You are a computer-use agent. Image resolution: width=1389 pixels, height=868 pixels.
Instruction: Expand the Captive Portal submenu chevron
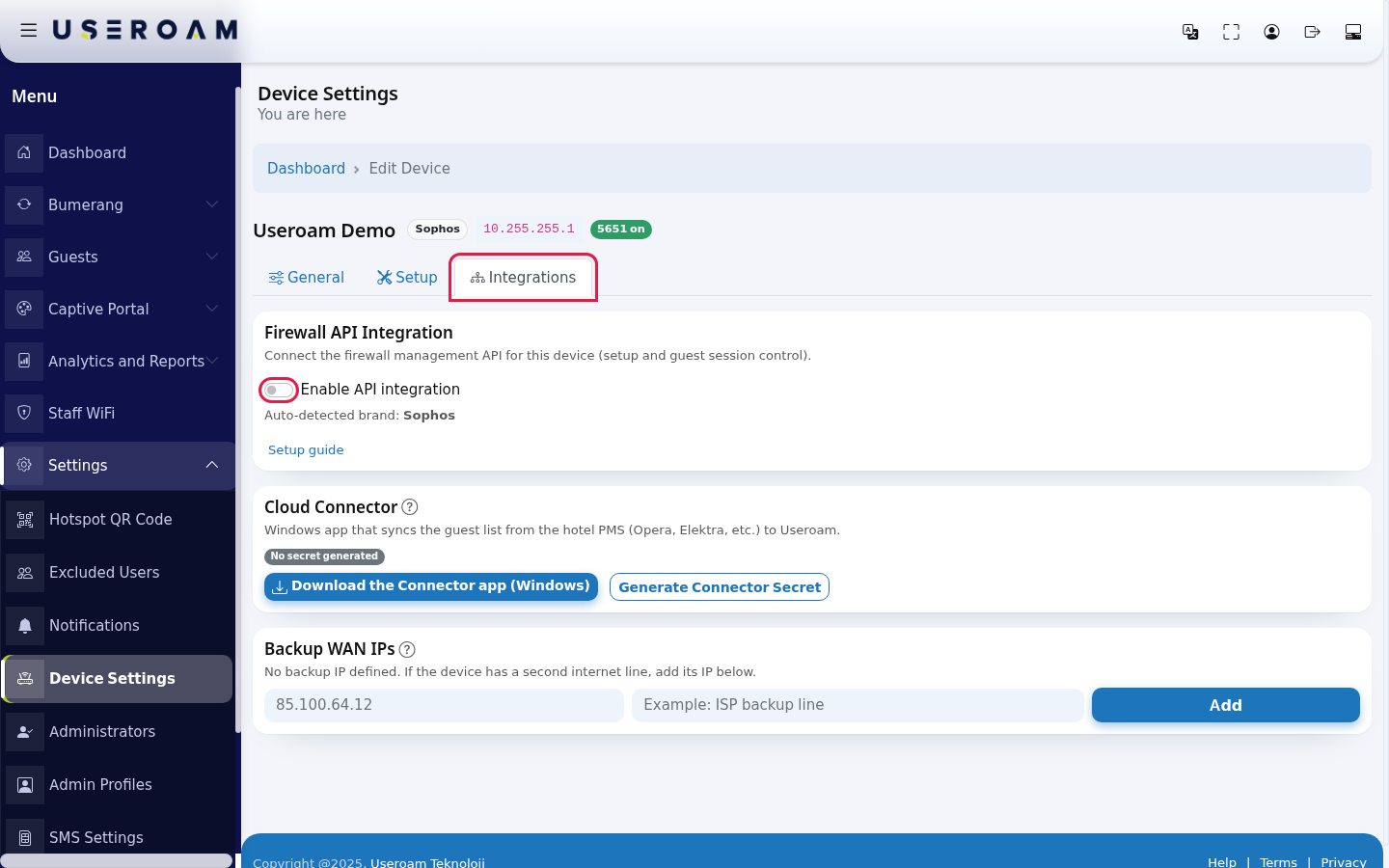point(212,309)
